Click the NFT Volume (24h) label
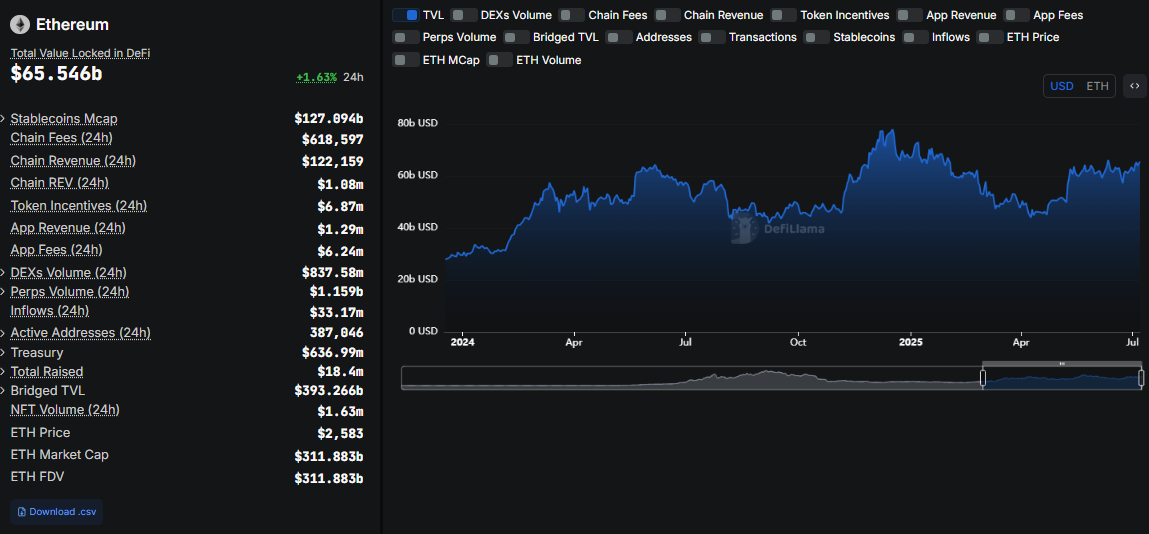The width and height of the screenshot is (1149, 534). (x=65, y=409)
